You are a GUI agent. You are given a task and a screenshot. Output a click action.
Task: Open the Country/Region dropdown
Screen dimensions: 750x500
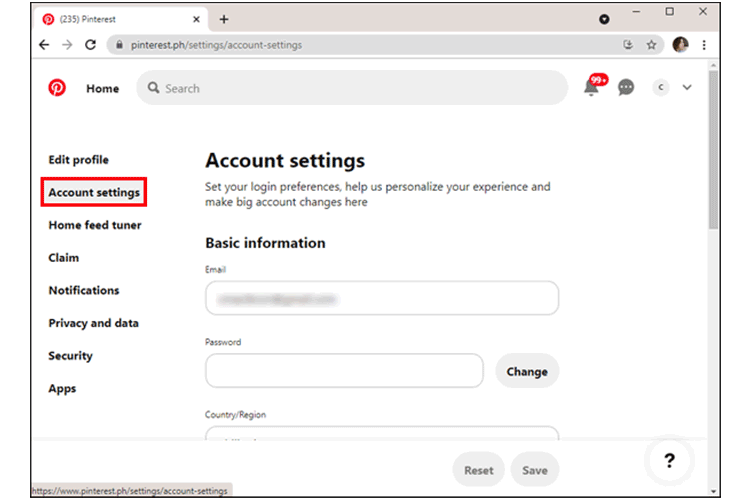pos(381,436)
